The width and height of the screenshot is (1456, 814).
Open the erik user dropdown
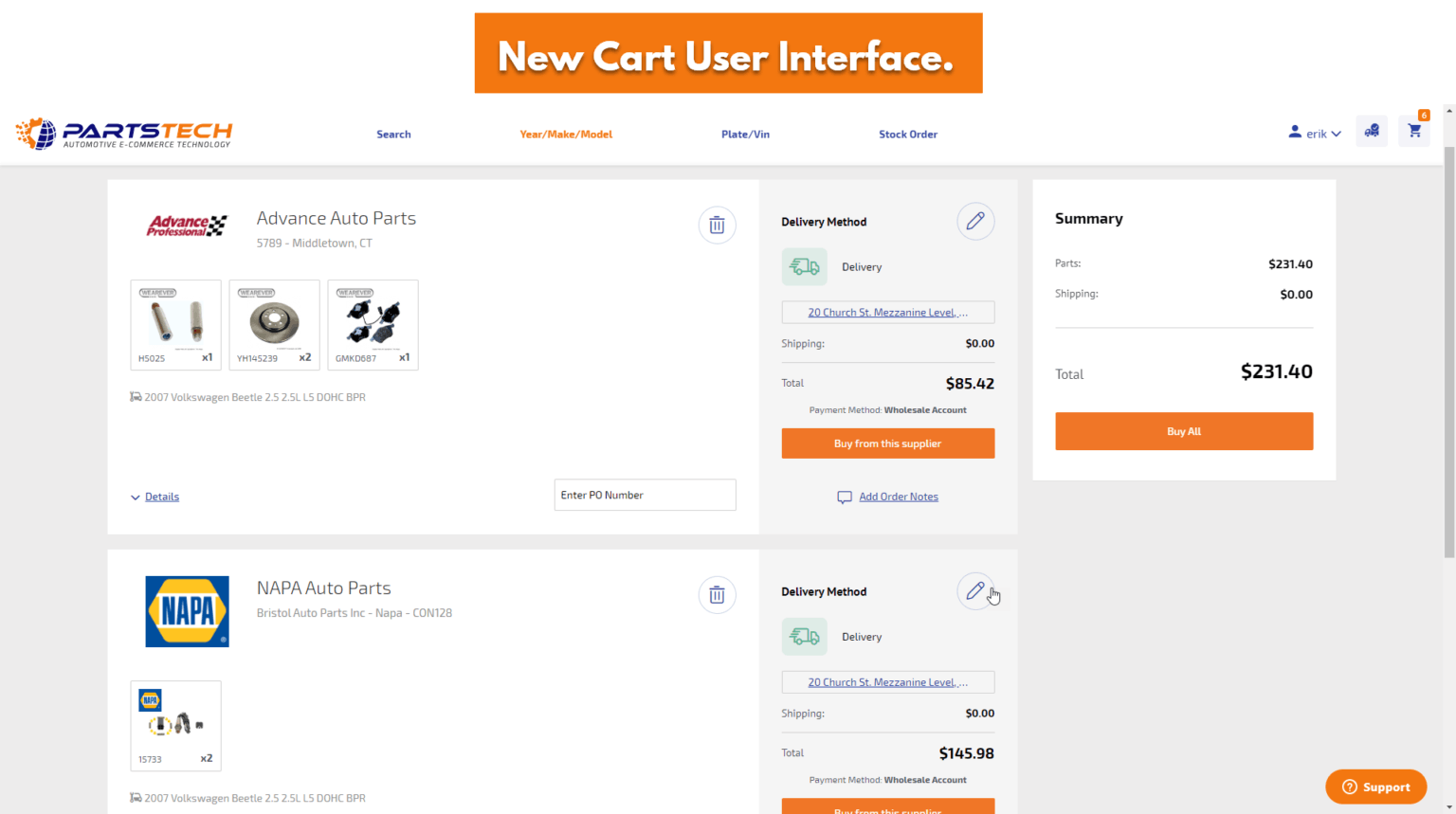pyautogui.click(x=1315, y=134)
